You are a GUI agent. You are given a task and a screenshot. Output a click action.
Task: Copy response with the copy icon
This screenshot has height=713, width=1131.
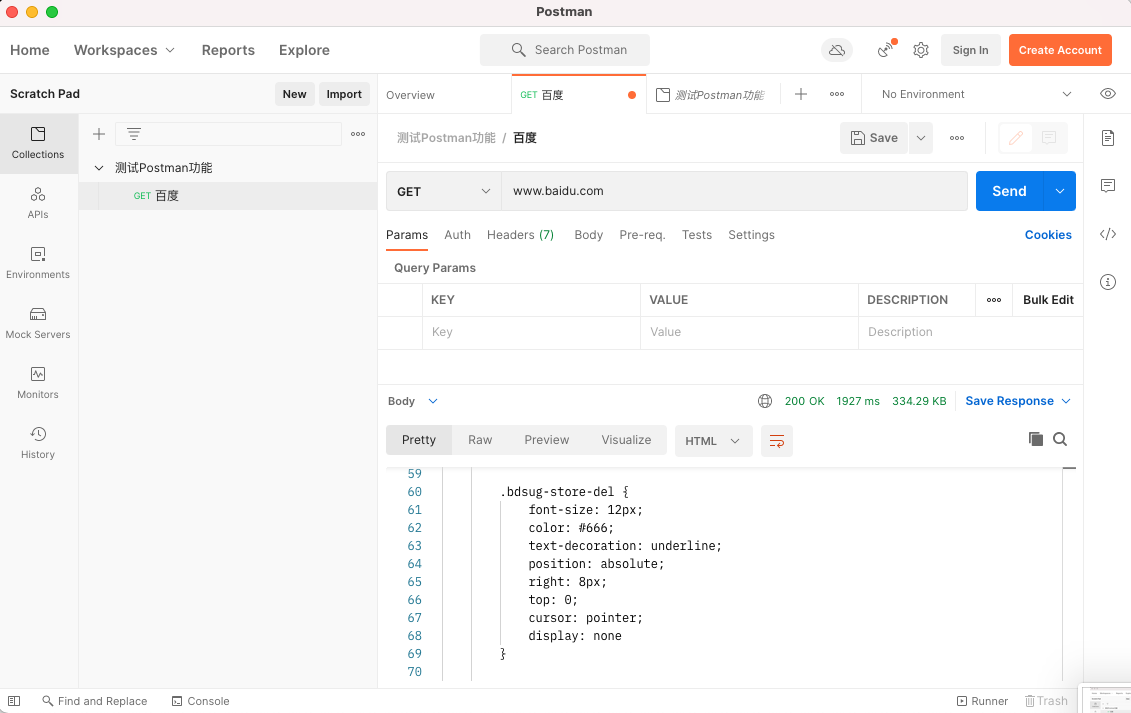tap(1036, 439)
